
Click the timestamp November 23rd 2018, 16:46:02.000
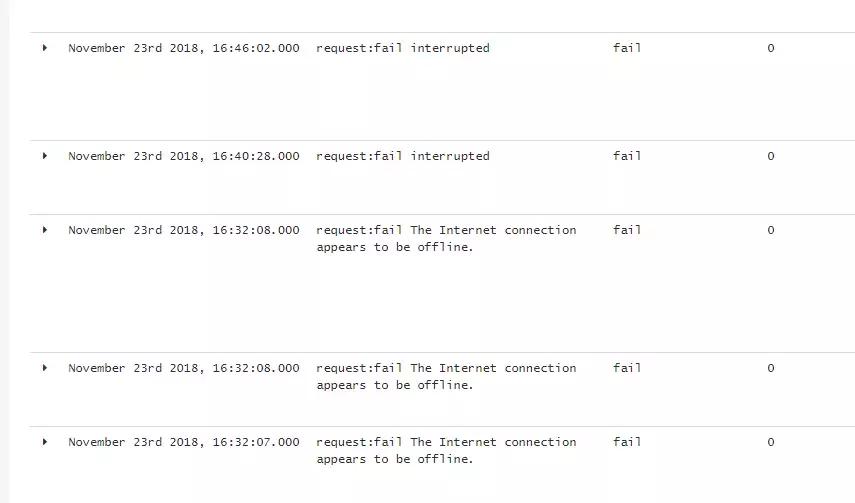point(183,48)
